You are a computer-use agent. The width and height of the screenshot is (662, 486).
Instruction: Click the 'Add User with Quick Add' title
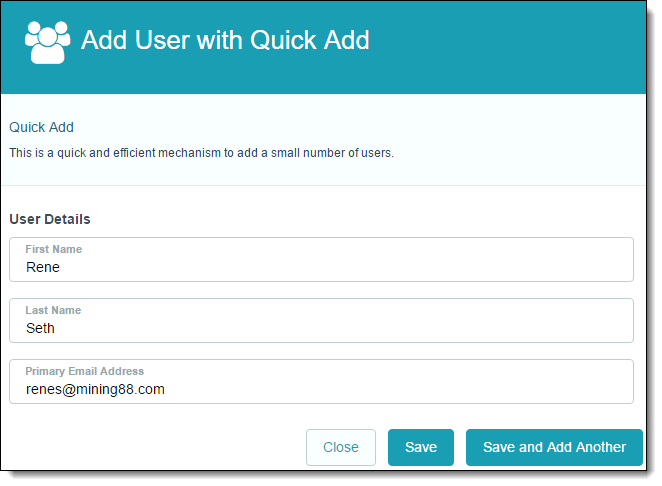point(225,40)
